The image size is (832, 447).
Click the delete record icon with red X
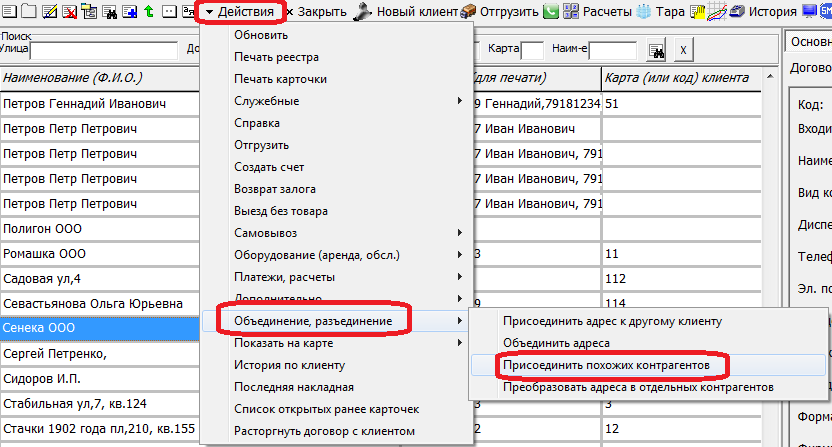(67, 12)
